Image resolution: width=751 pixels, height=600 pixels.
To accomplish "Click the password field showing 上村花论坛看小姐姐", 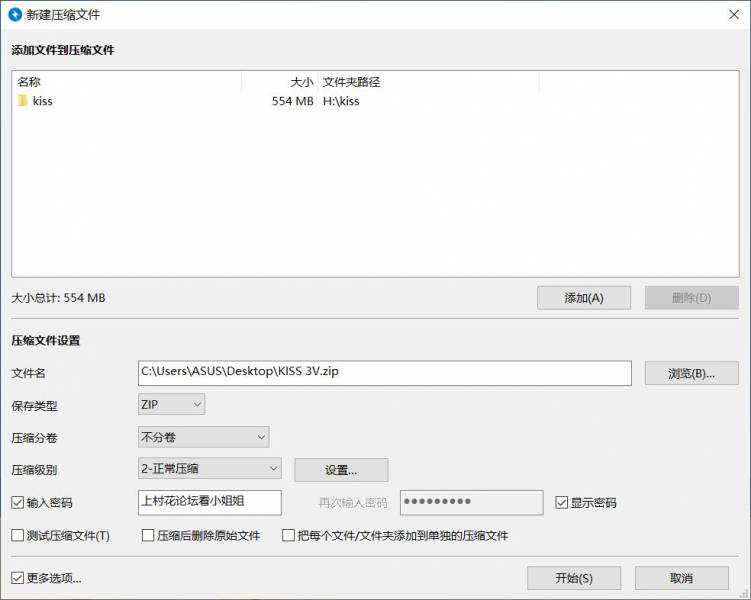I will tap(210, 502).
